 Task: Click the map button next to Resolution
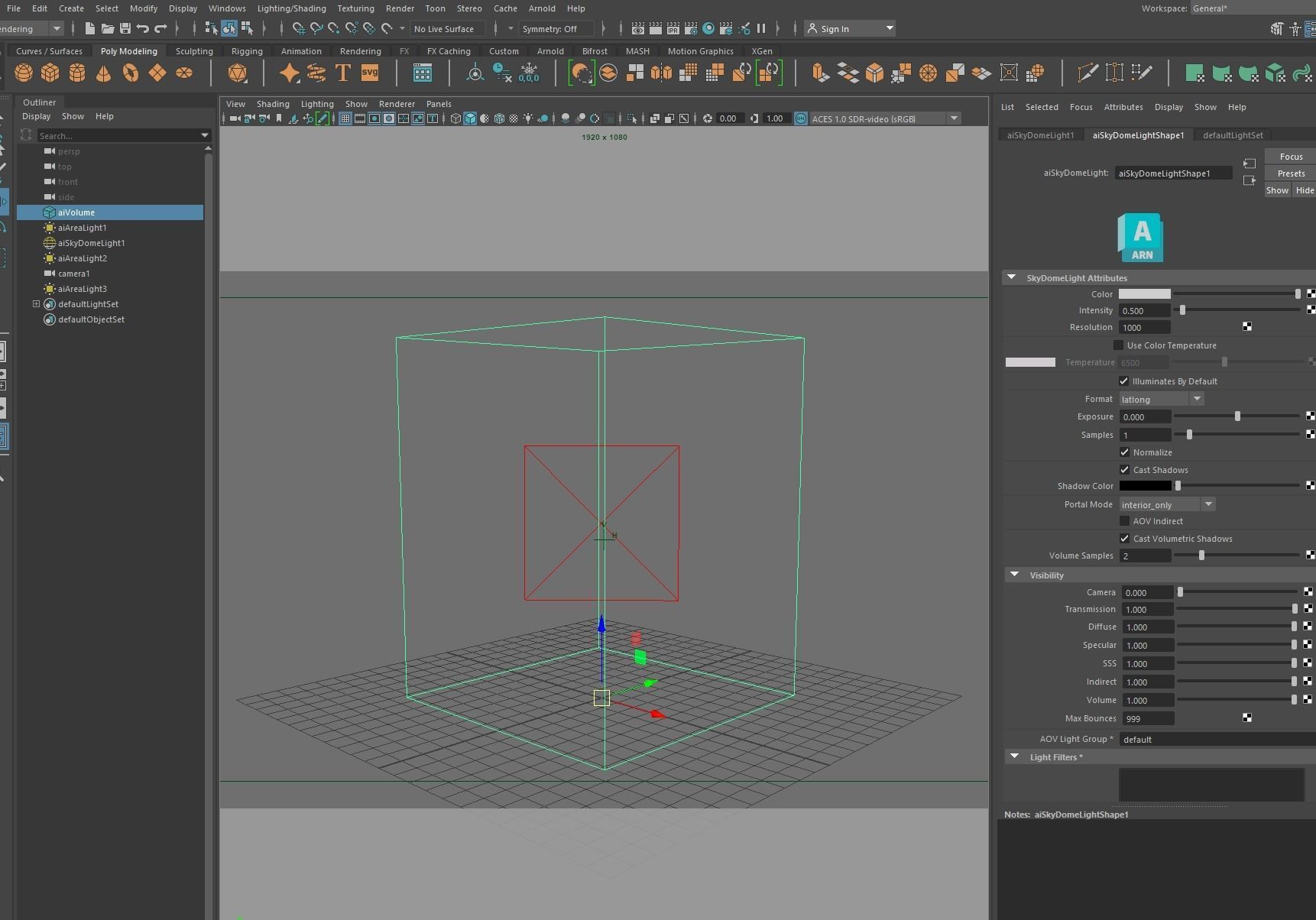tap(1247, 327)
